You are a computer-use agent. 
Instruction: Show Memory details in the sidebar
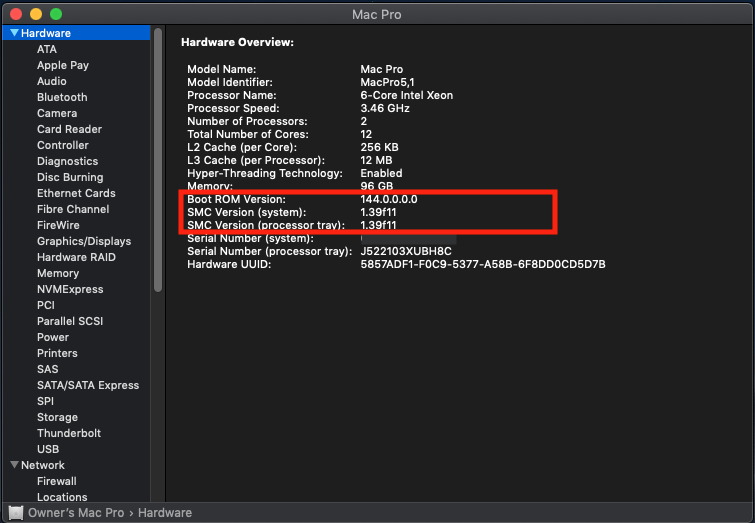pos(58,273)
